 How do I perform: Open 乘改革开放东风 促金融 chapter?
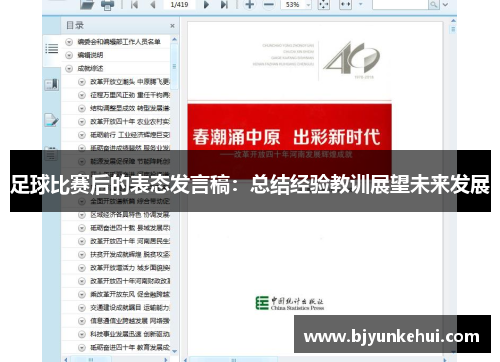pos(130,294)
